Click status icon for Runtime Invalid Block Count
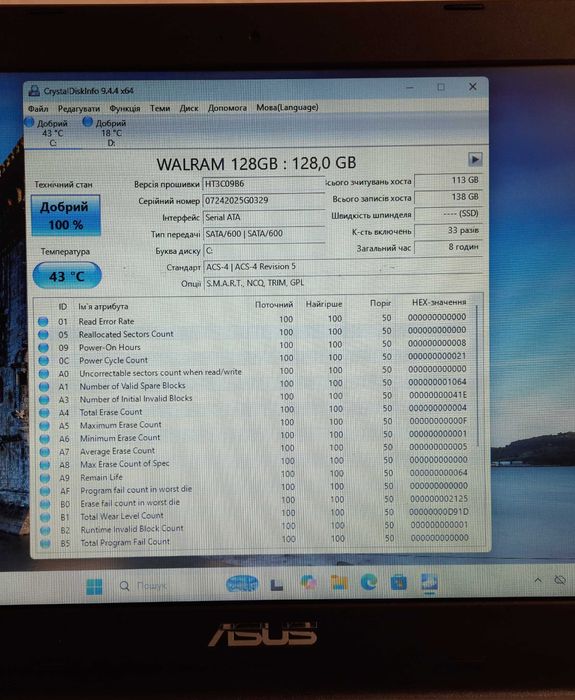Viewport: 575px width, 700px height. (x=45, y=530)
